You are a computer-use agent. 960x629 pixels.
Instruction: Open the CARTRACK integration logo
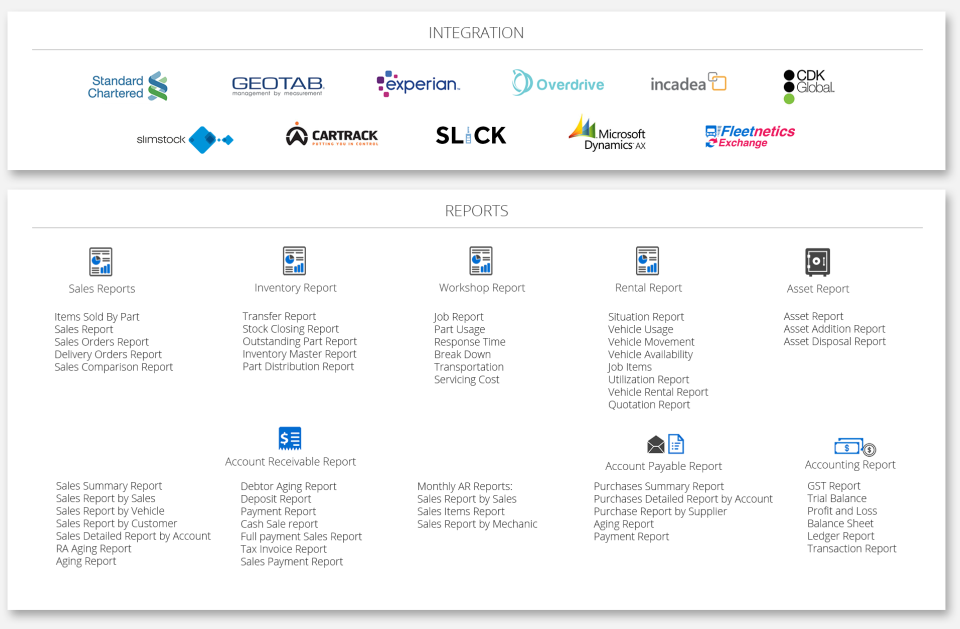[x=333, y=135]
